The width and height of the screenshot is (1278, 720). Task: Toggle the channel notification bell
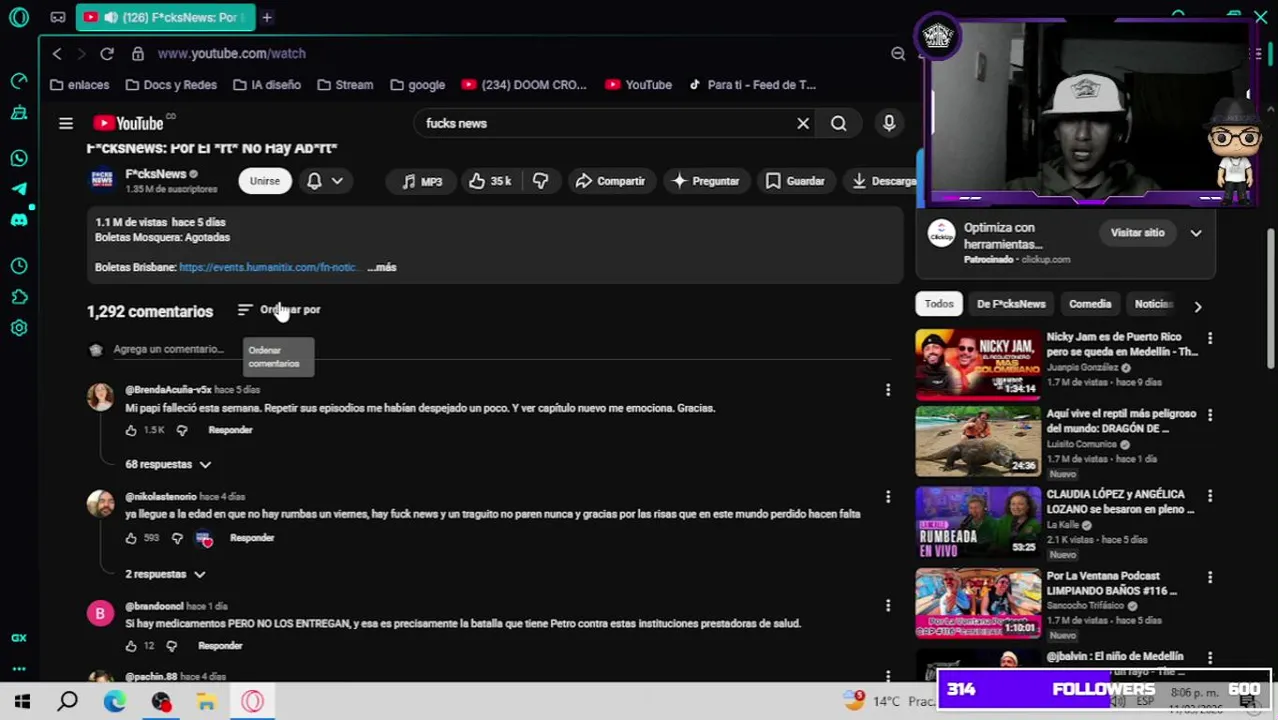(314, 181)
